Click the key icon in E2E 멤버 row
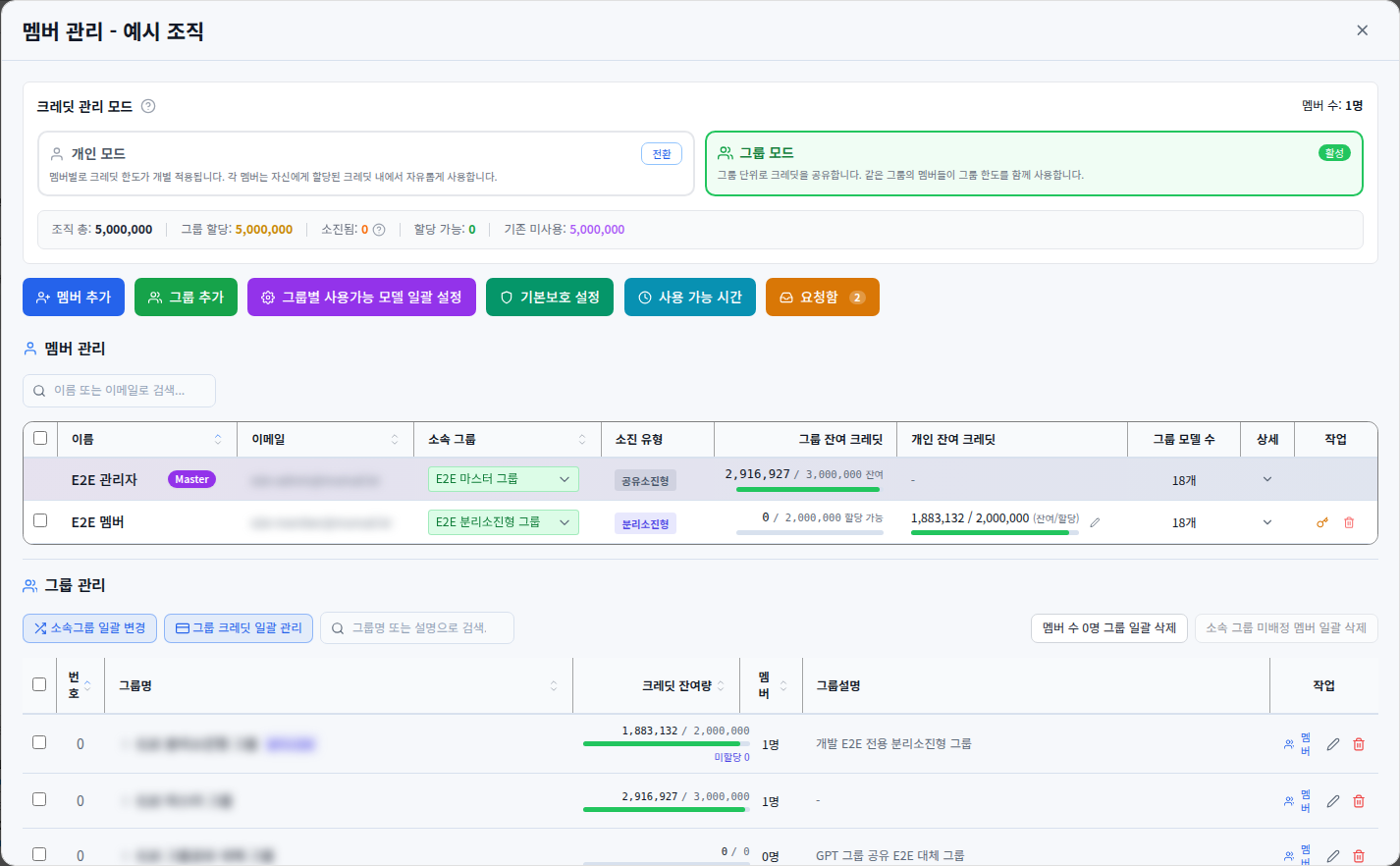Screen dimensions: 1400x866 coord(1322,522)
